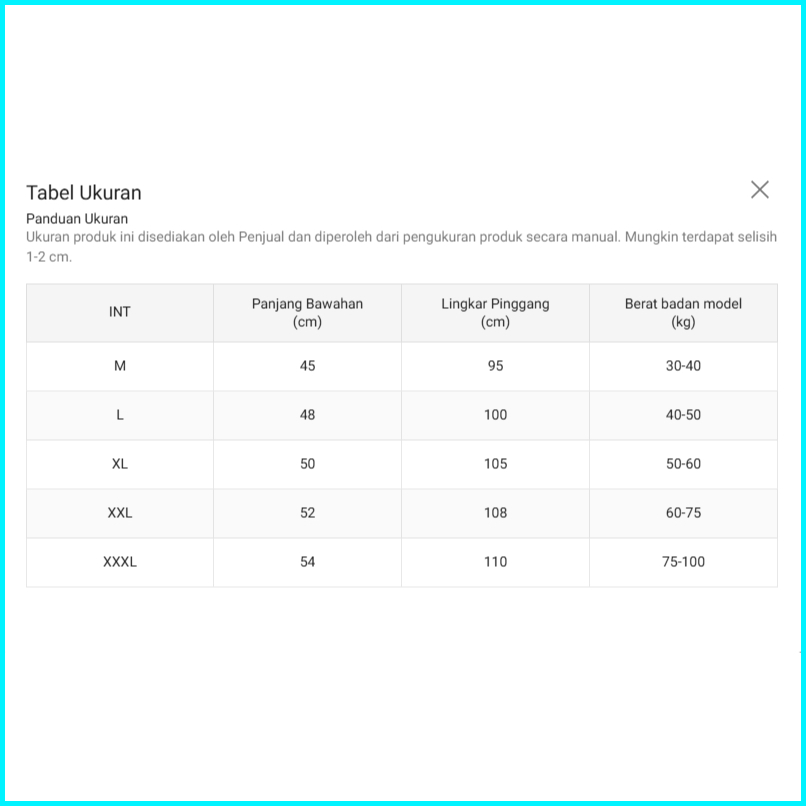Select the INT column header

pos(120,312)
